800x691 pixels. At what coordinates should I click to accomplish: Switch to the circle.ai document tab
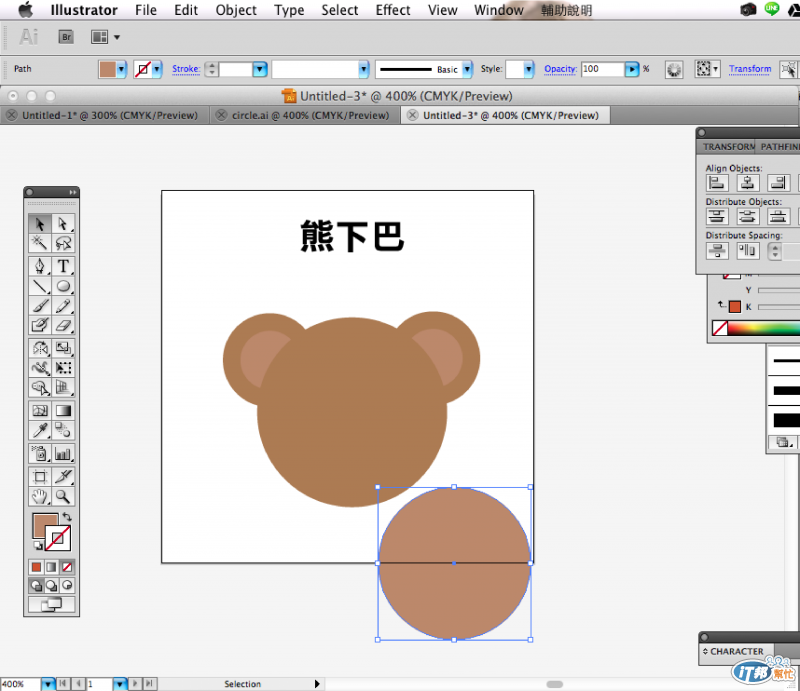[309, 115]
